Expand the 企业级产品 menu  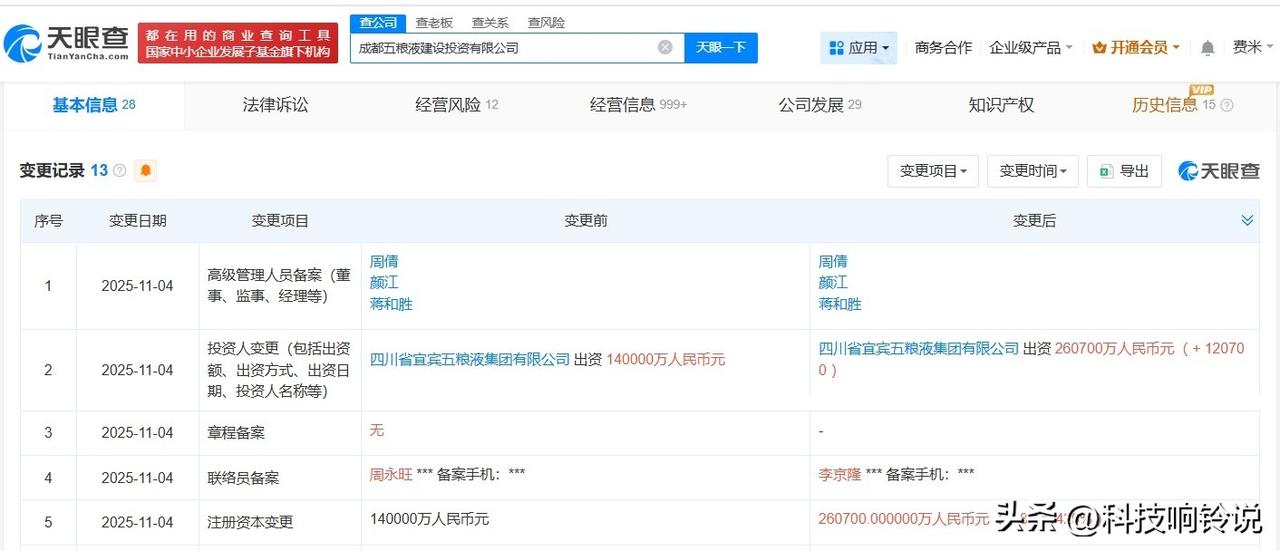click(1030, 47)
